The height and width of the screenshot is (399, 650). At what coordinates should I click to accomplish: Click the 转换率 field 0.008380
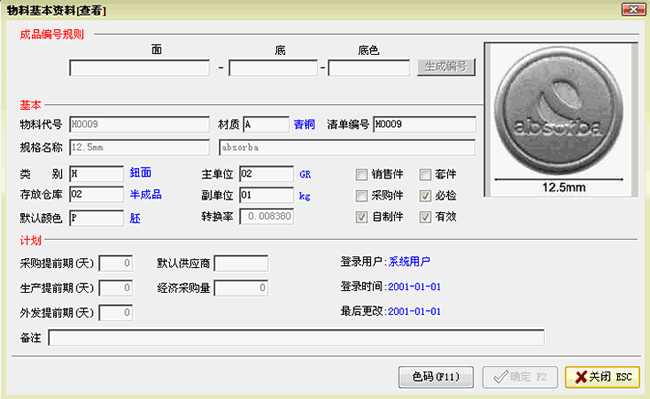267,217
